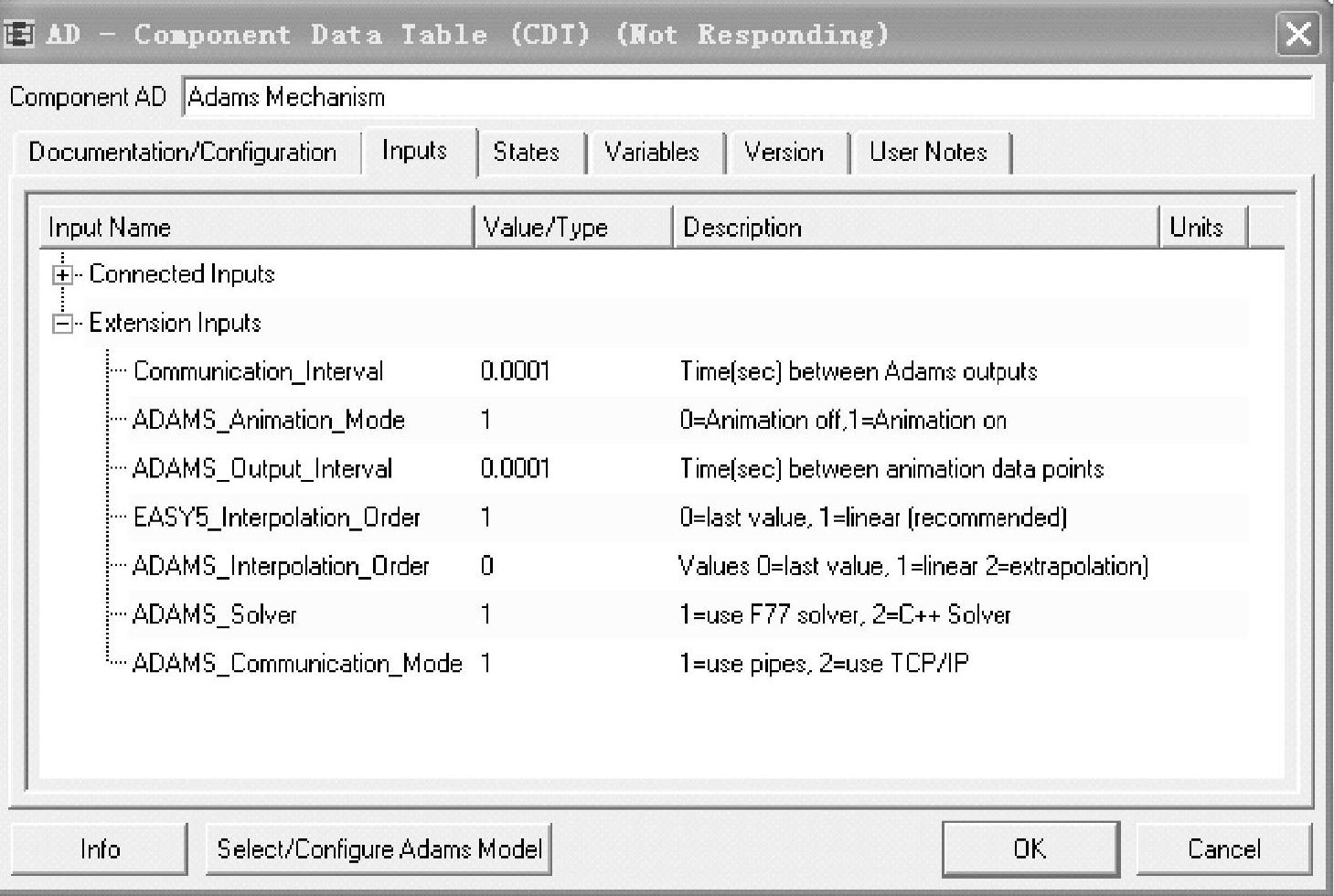
Task: Click the Info button
Action: (x=100, y=848)
